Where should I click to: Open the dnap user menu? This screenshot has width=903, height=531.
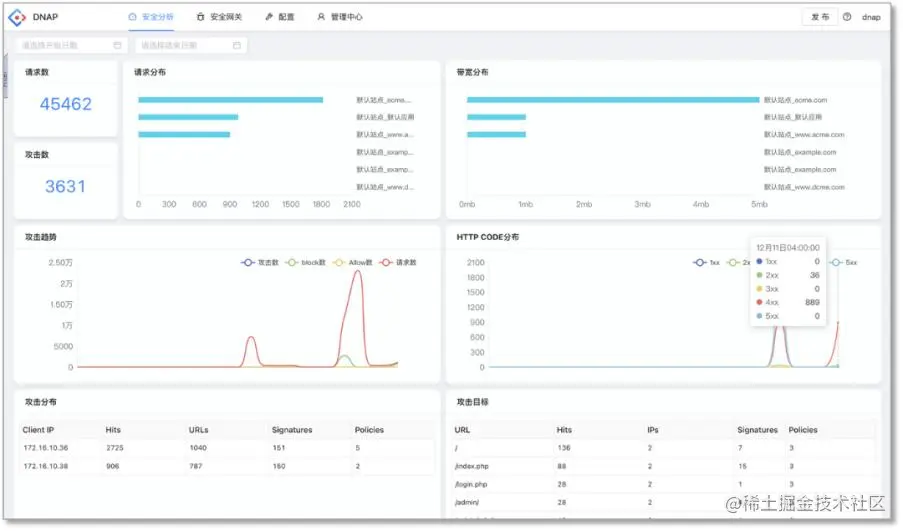871,17
